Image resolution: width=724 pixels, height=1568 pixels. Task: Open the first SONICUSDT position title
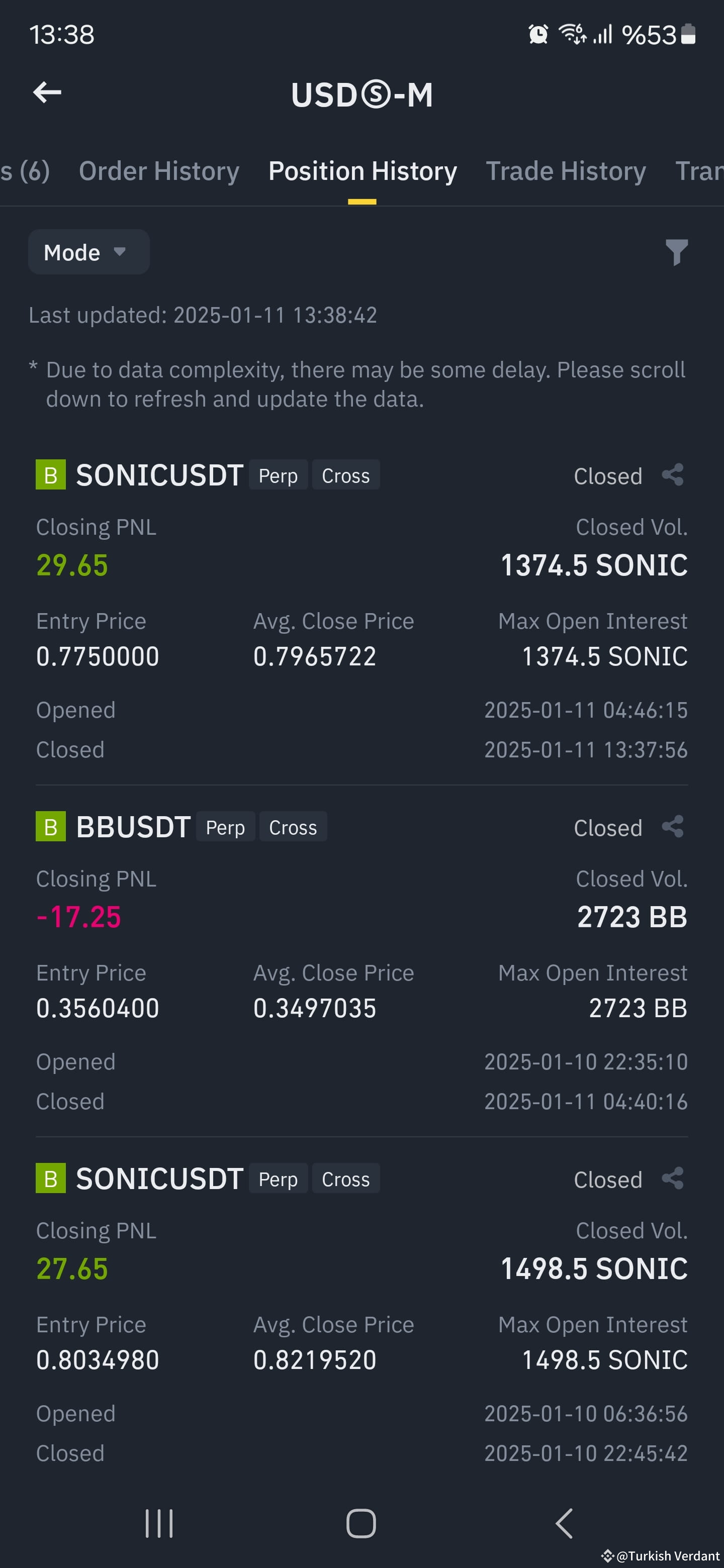coord(159,475)
